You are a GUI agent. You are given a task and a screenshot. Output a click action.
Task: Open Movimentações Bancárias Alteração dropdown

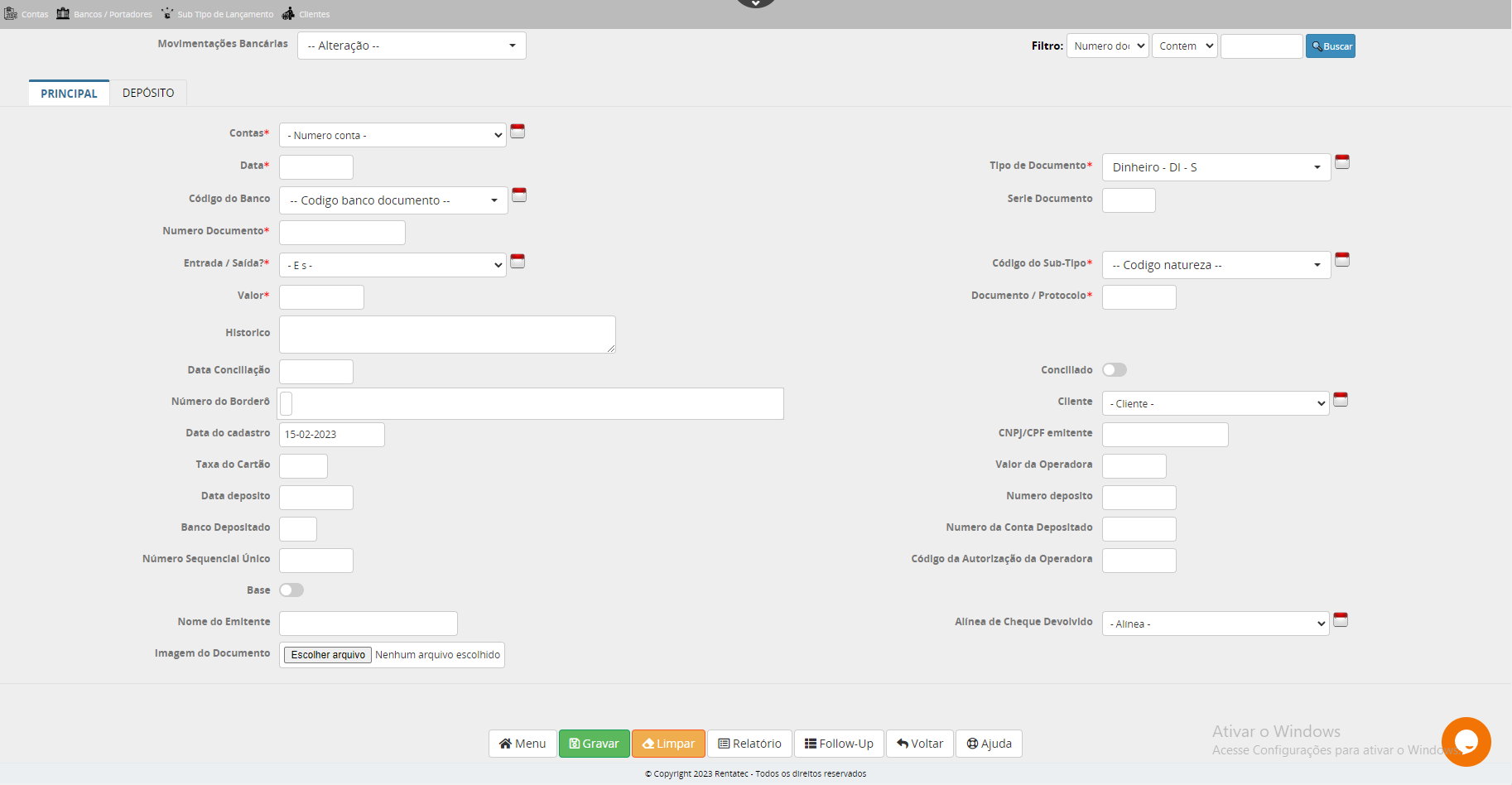(x=412, y=46)
